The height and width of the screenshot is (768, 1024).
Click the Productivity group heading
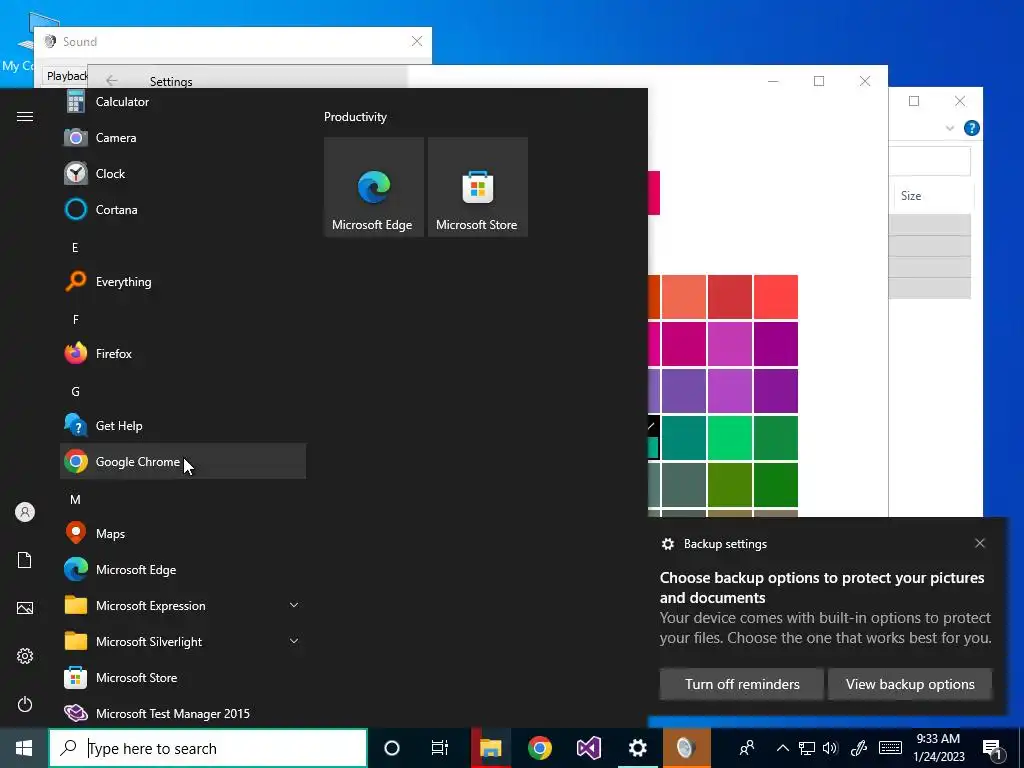pos(355,117)
